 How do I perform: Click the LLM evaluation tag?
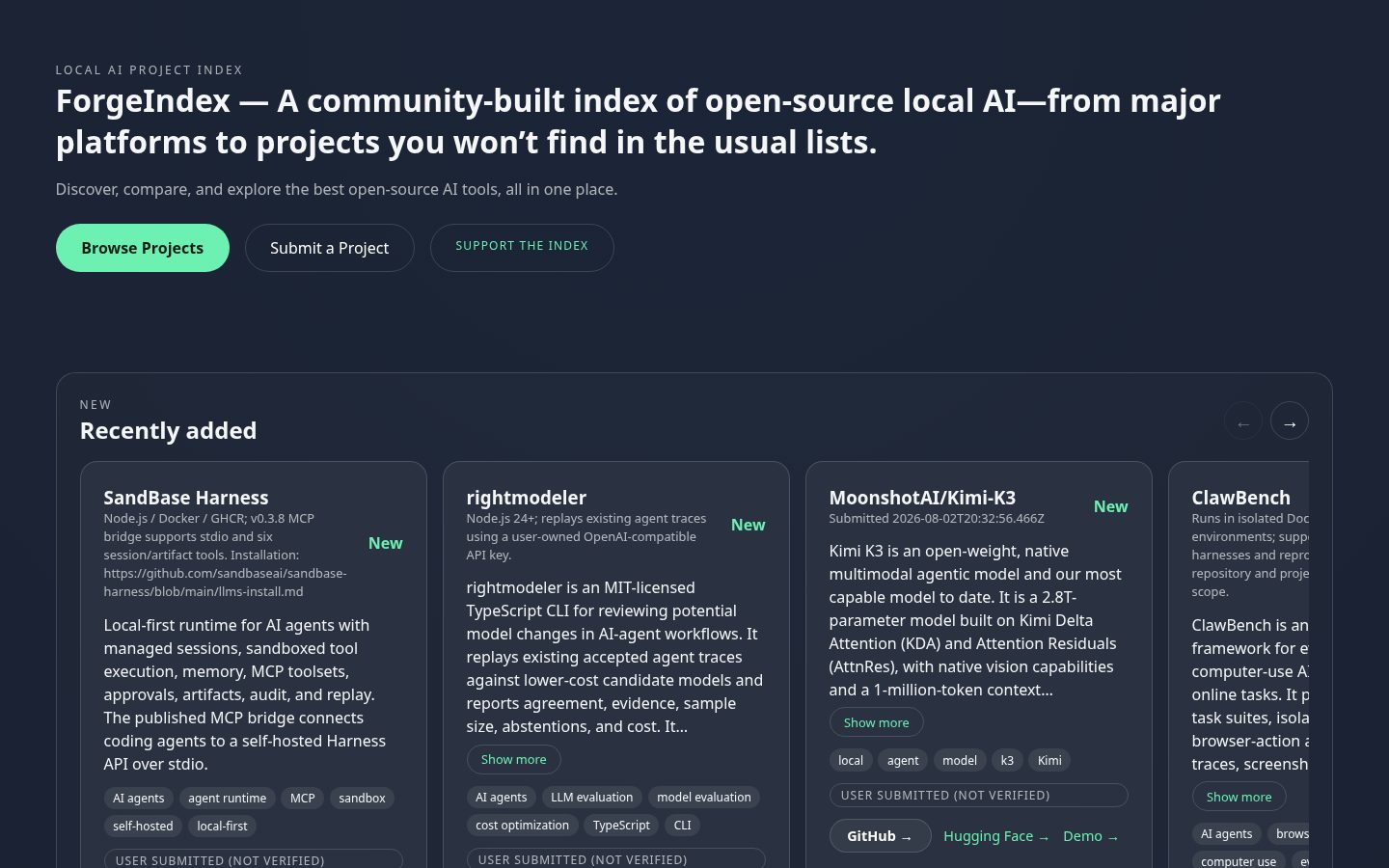tap(592, 797)
